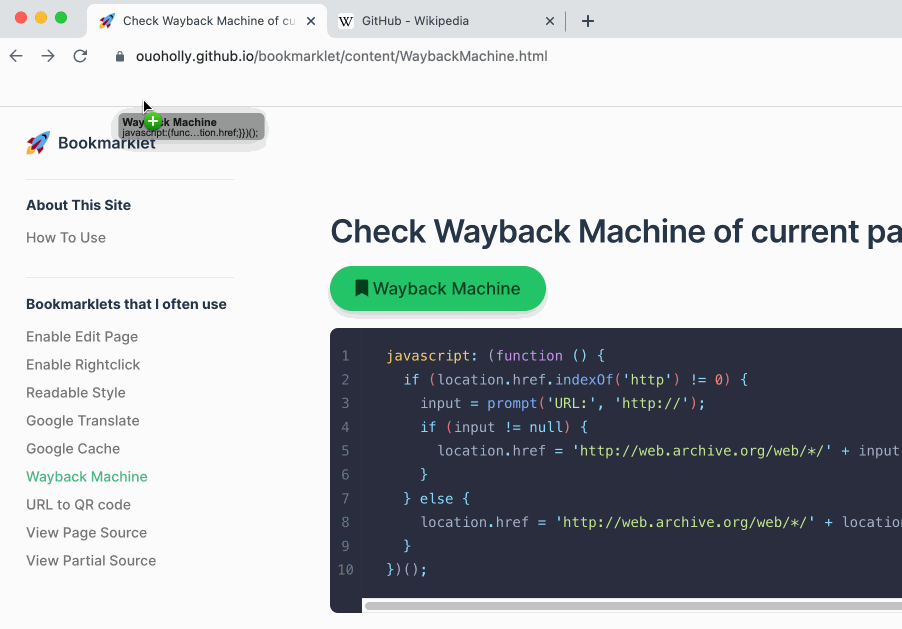This screenshot has height=629, width=902.
Task: Click the padlock icon in the address bar
Action: (x=120, y=56)
